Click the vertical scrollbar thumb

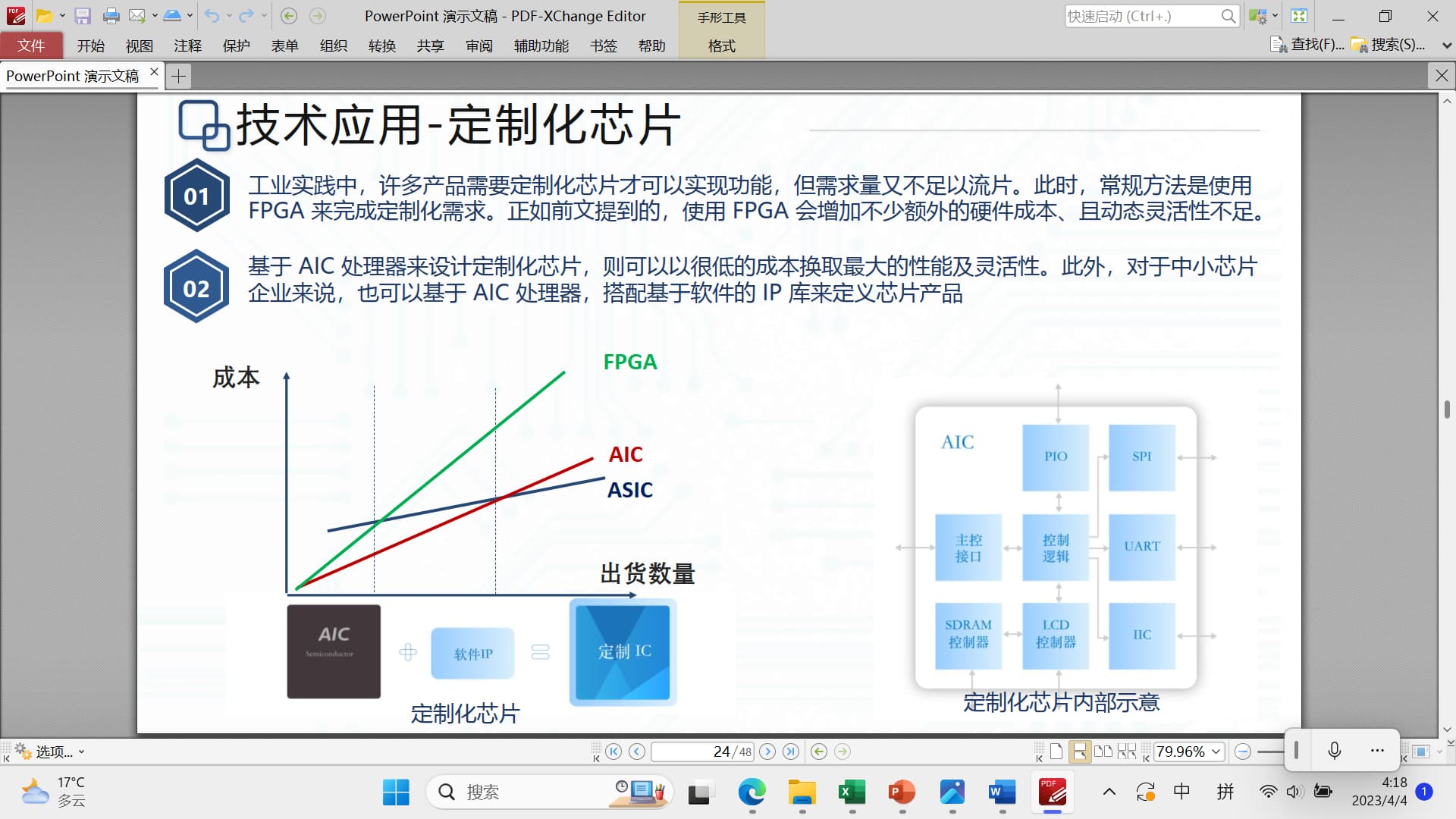pos(1447,409)
